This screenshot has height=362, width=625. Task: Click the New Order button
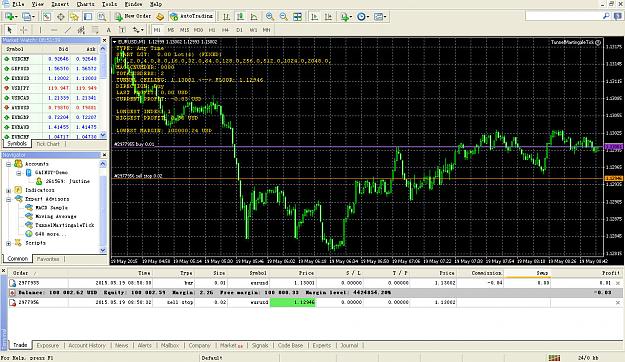coord(133,16)
